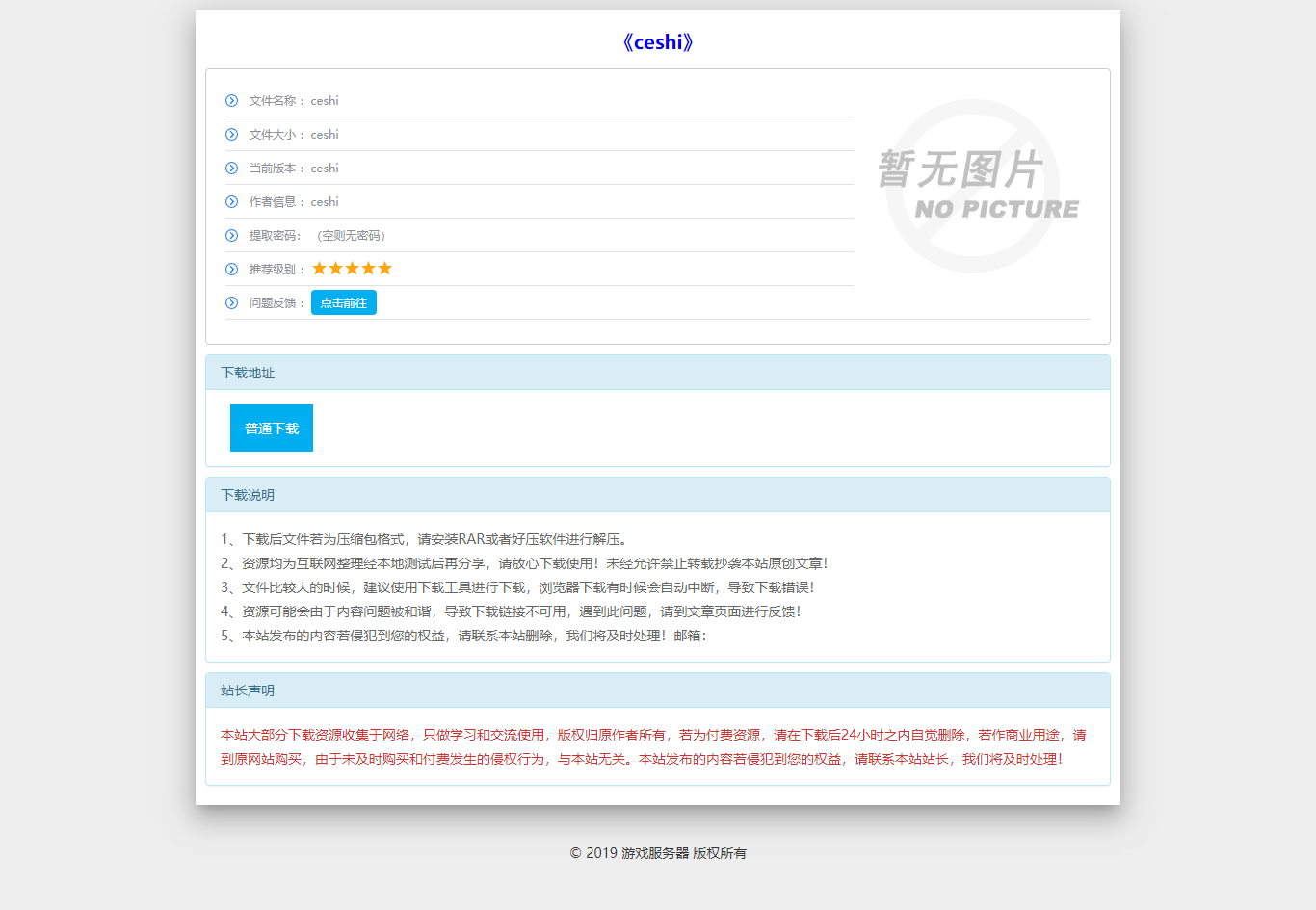
Task: Click the arrow icon beside 当前版本
Action: pos(231,169)
